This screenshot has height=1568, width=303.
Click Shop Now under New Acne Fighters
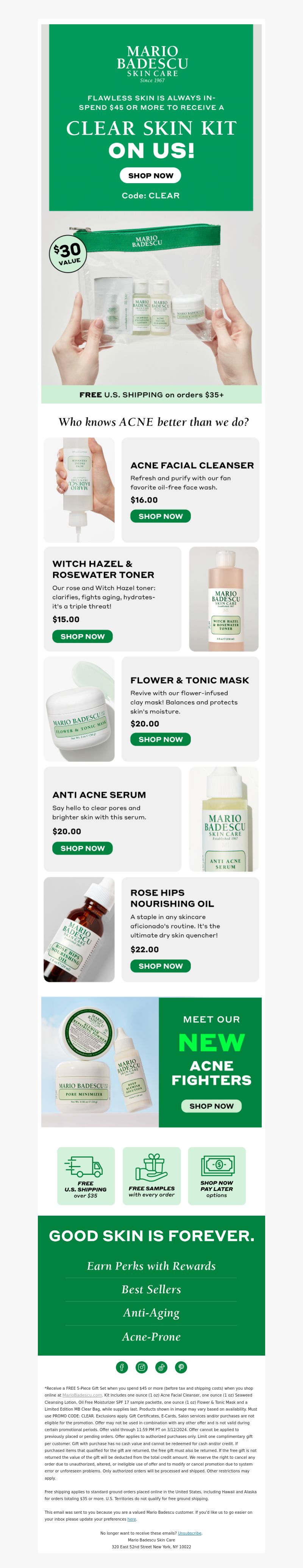pyautogui.click(x=211, y=1106)
